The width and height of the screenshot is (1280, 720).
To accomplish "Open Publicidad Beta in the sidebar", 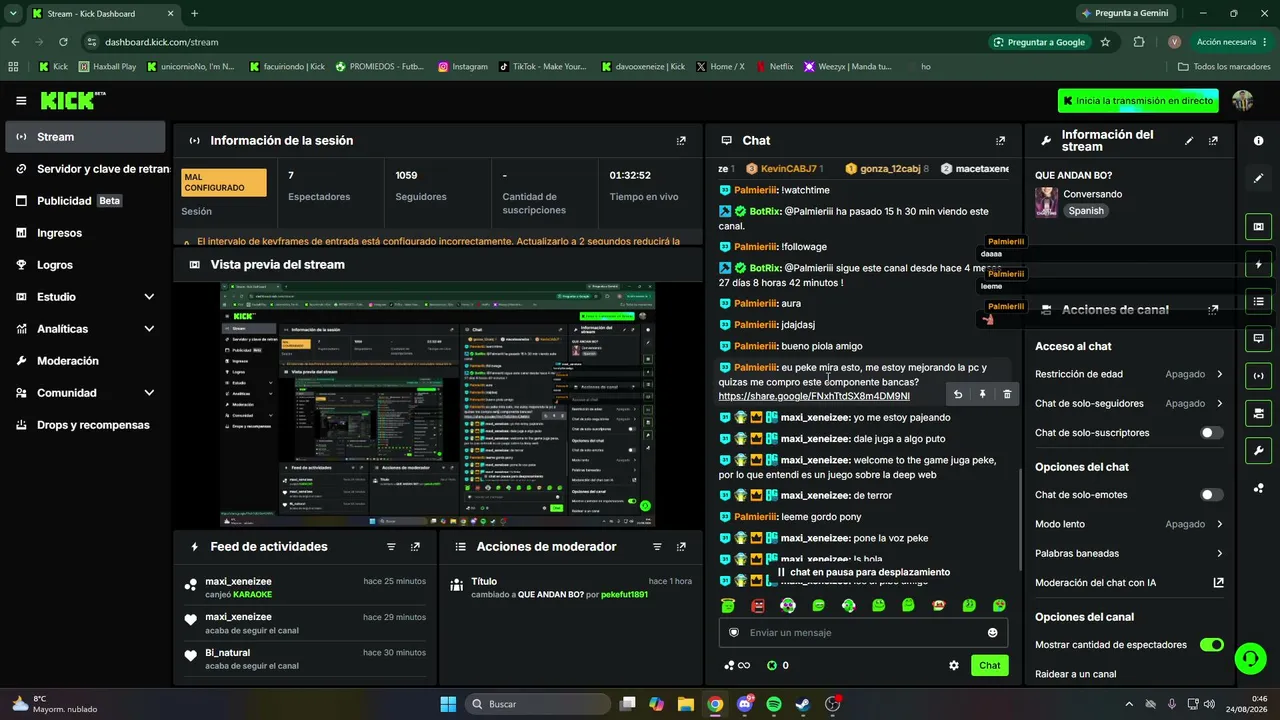I will coord(86,201).
